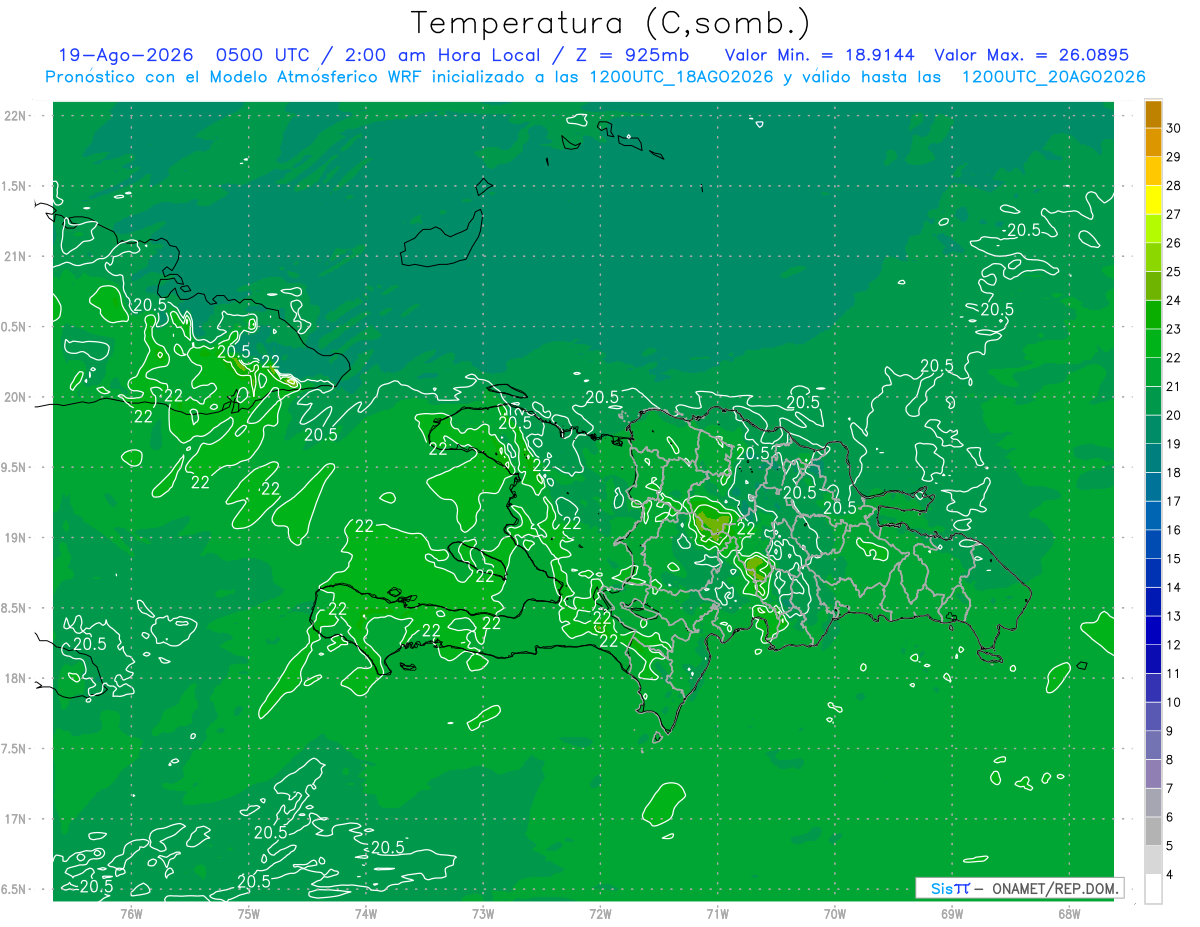The image size is (1200, 927).
Task: Click the legend value '21'
Action: (1174, 387)
